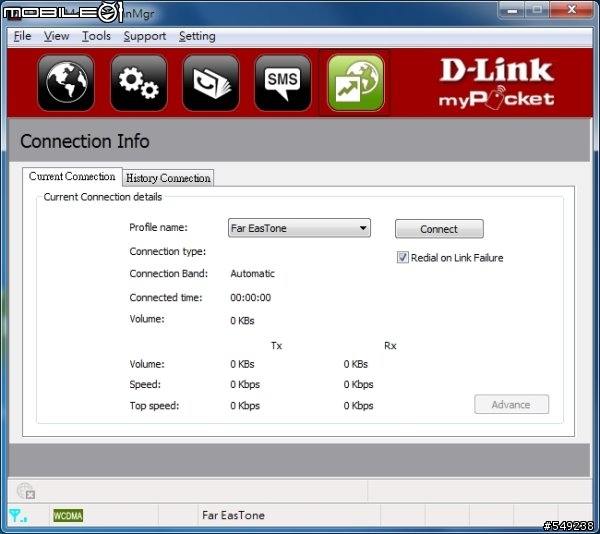Click the D-Link myPocket logo

click(496, 83)
